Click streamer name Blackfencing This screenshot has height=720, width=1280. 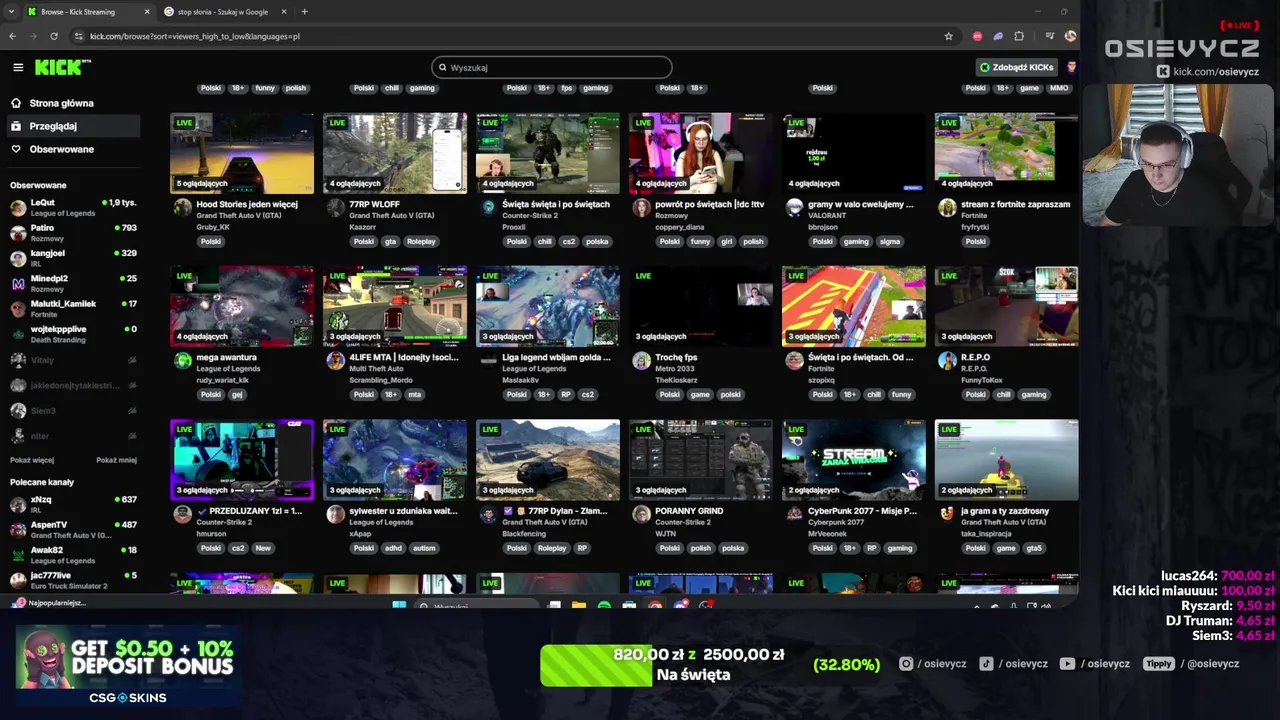pyautogui.click(x=524, y=533)
